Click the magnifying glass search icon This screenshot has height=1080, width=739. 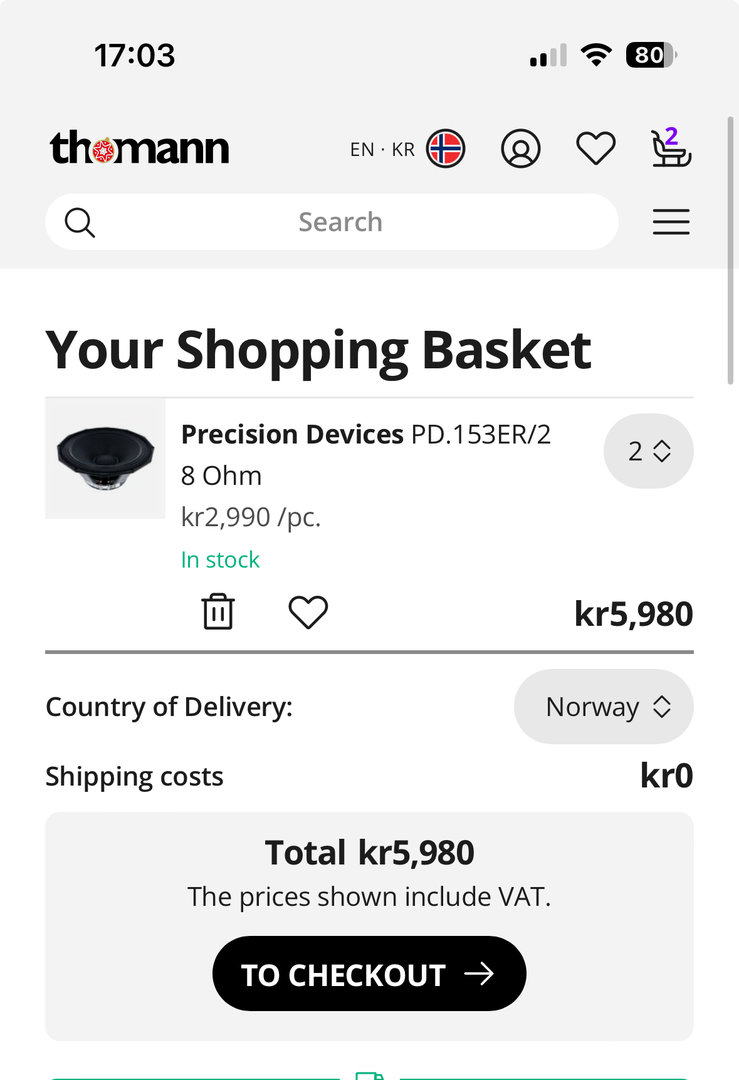(80, 222)
